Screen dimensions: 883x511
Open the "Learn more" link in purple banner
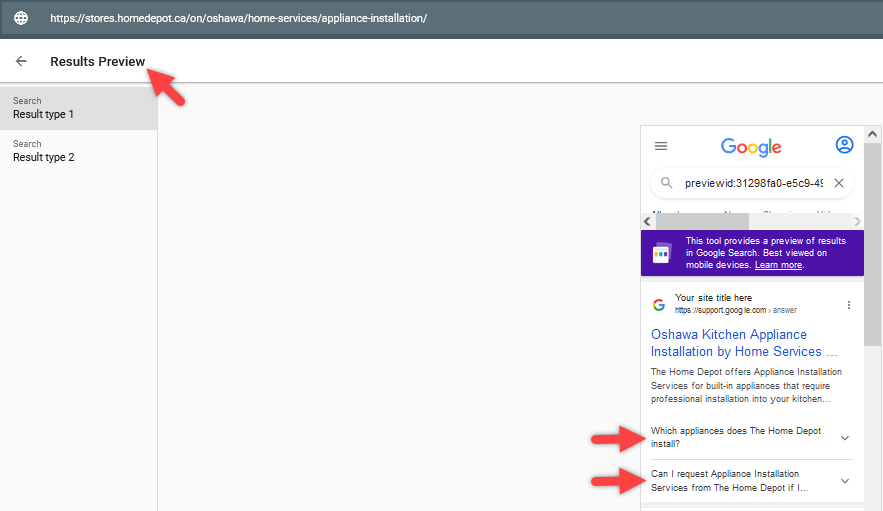[778, 265]
